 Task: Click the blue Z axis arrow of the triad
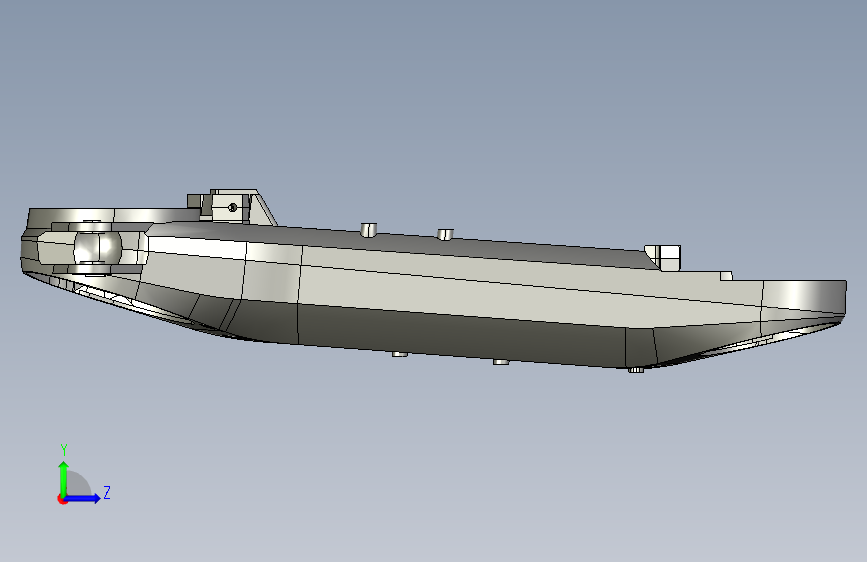point(83,498)
